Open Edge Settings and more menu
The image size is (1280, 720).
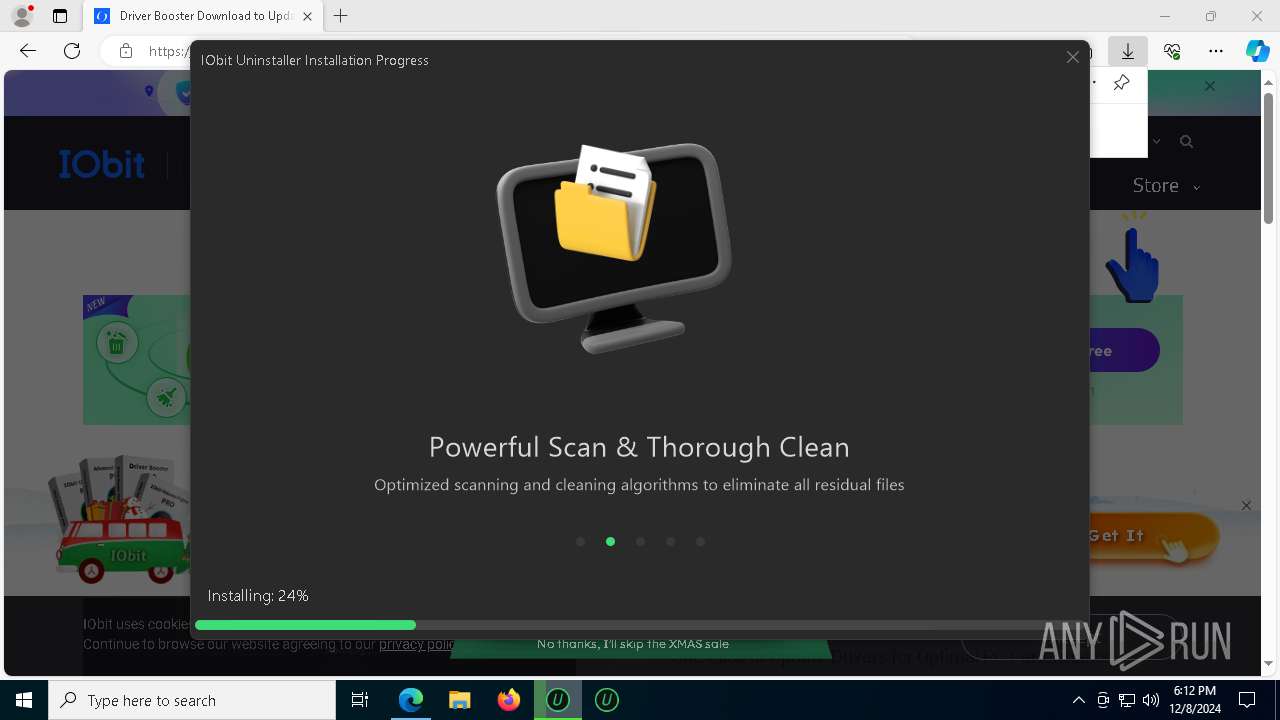coord(1216,51)
